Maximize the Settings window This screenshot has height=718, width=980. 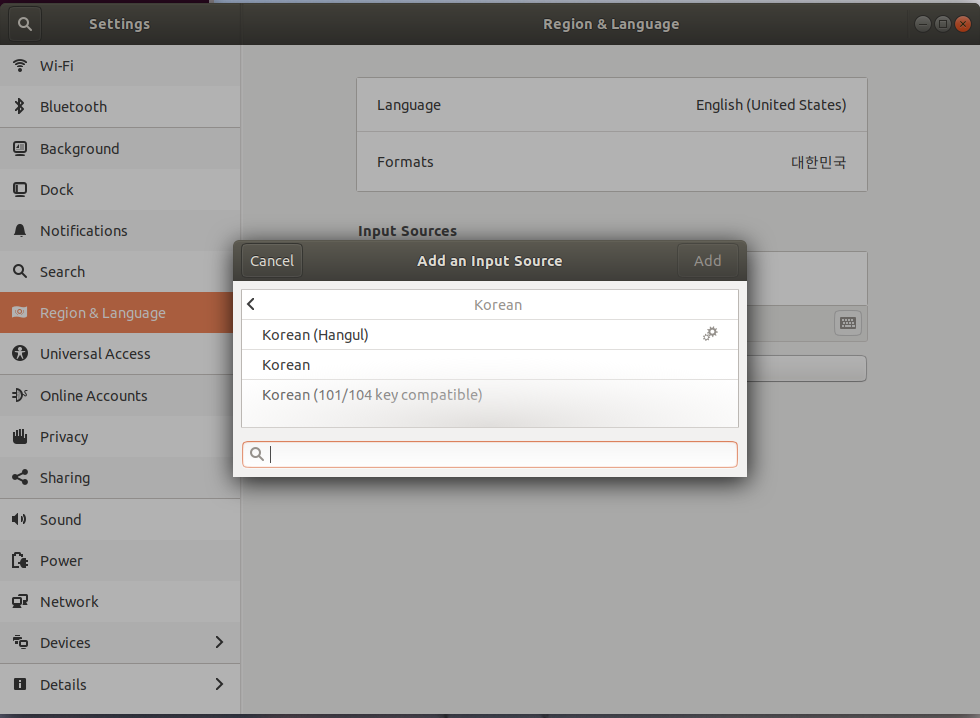click(x=942, y=24)
